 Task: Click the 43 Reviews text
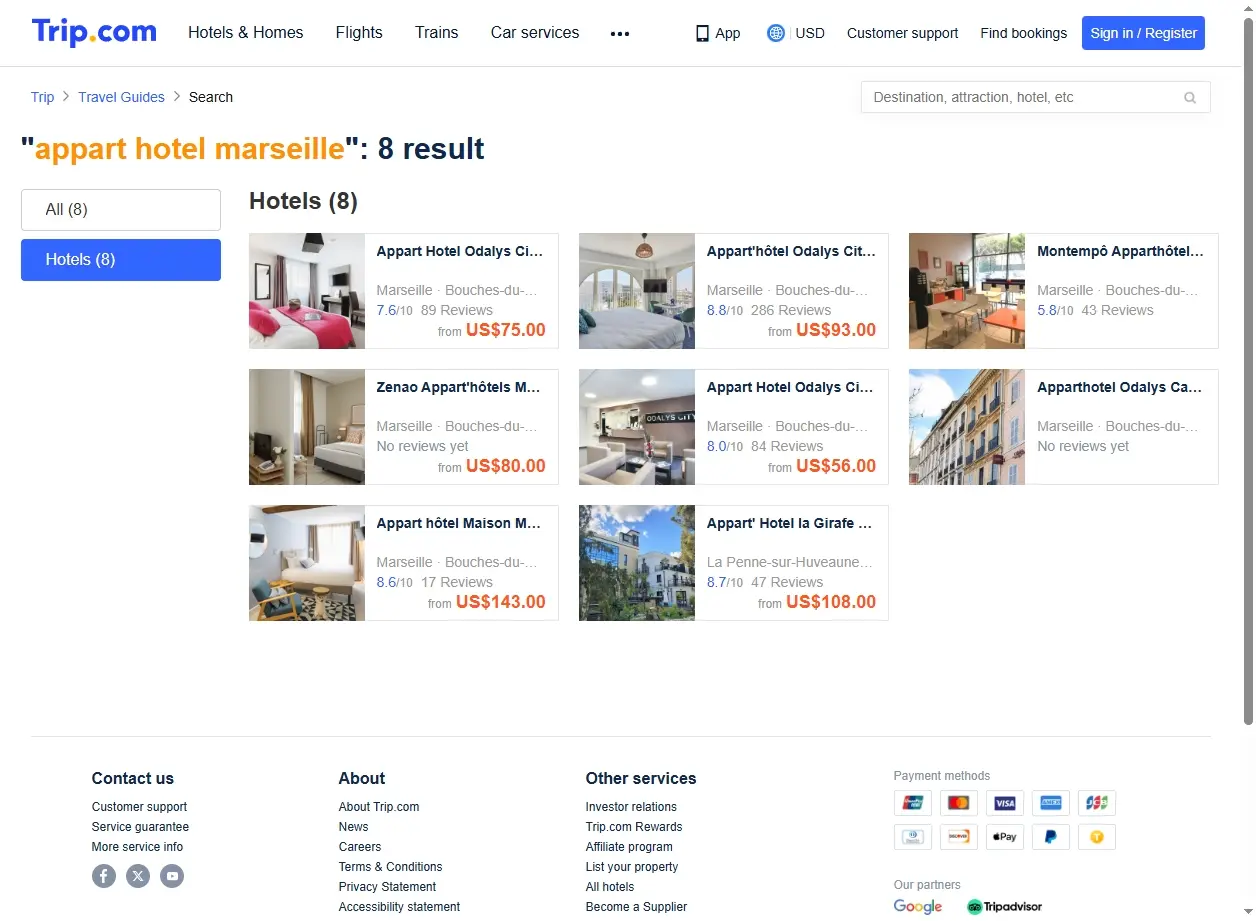pyautogui.click(x=1117, y=310)
